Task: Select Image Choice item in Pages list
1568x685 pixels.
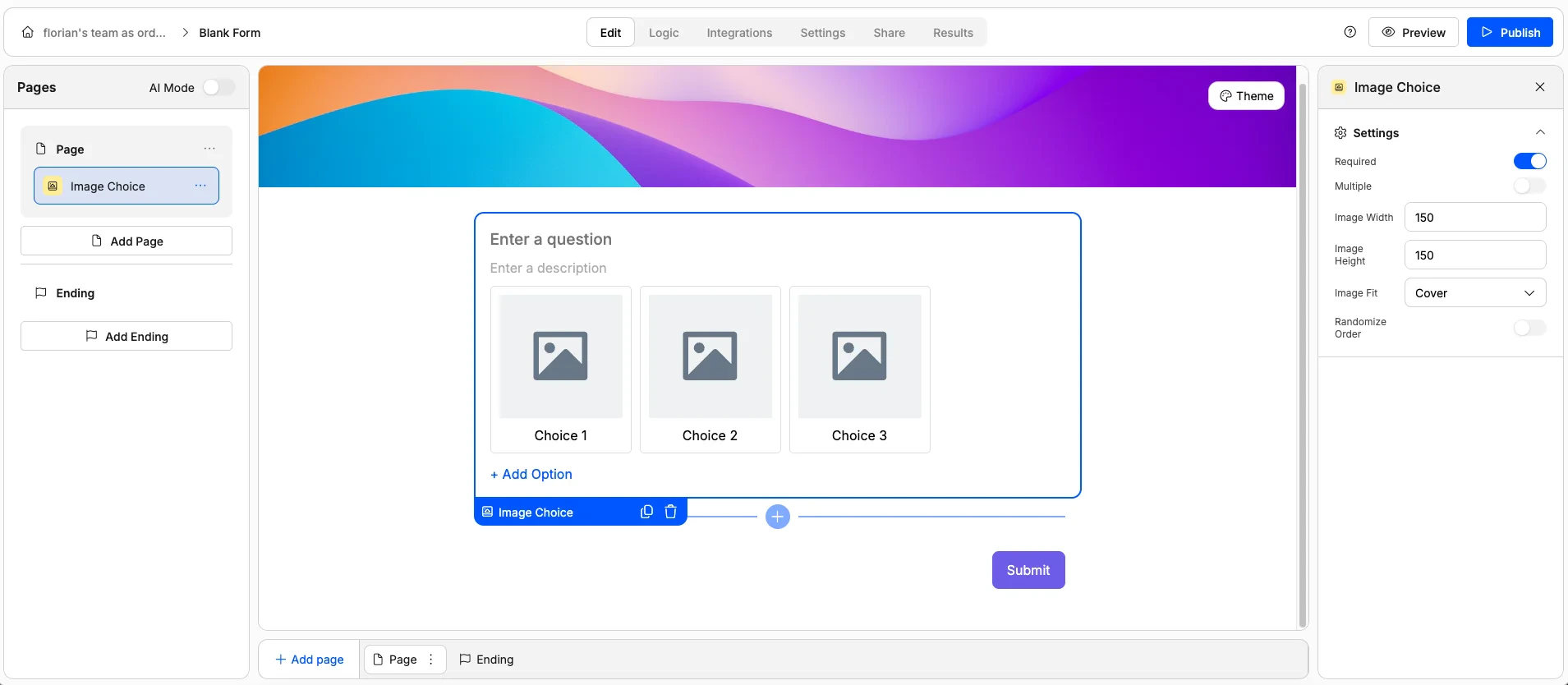Action: (126, 186)
